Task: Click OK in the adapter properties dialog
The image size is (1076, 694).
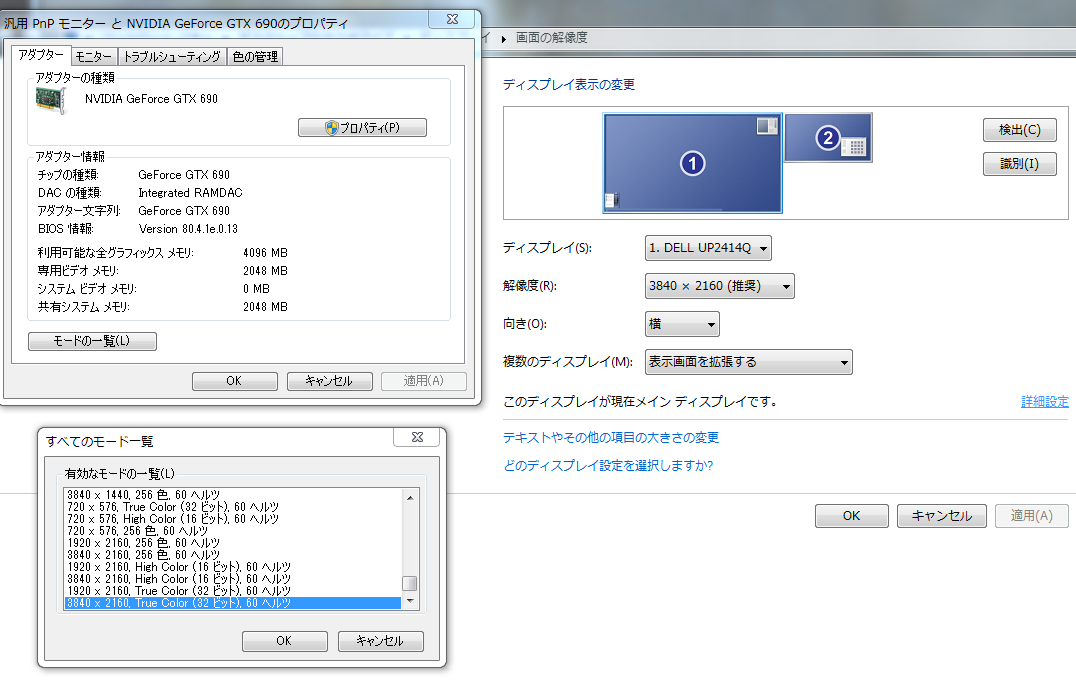Action: pos(235,381)
